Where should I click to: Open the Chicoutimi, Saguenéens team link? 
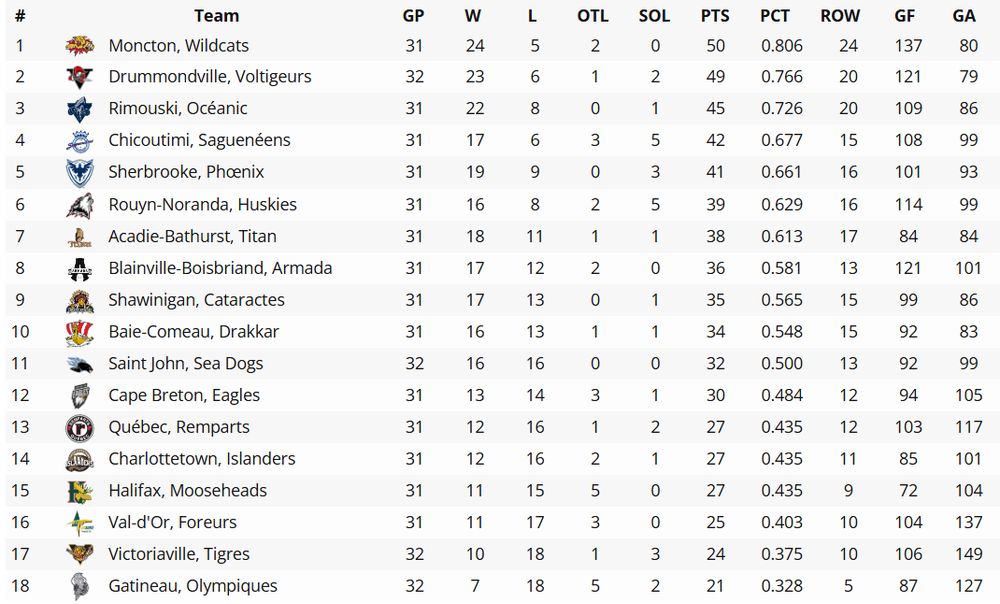pos(199,140)
